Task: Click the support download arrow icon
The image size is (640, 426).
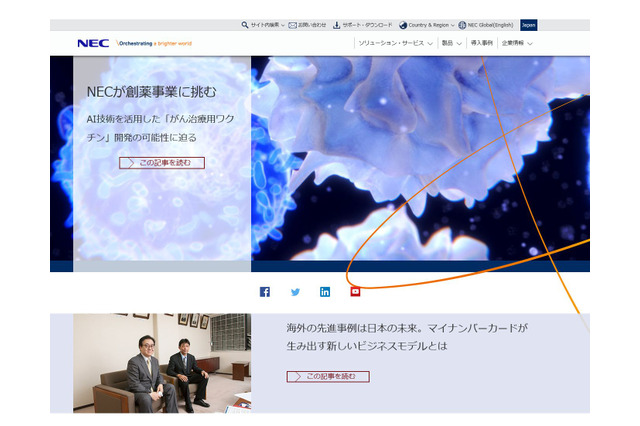Action: (x=336, y=25)
